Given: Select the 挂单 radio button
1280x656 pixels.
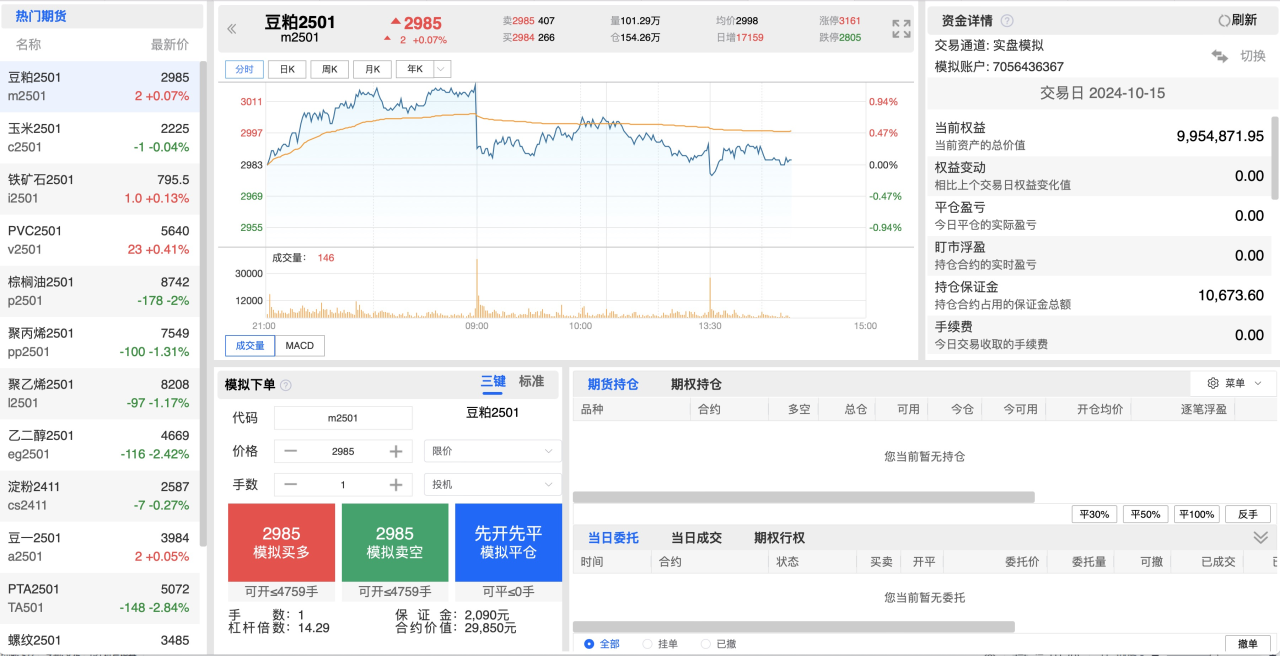Looking at the screenshot, I should coord(648,644).
